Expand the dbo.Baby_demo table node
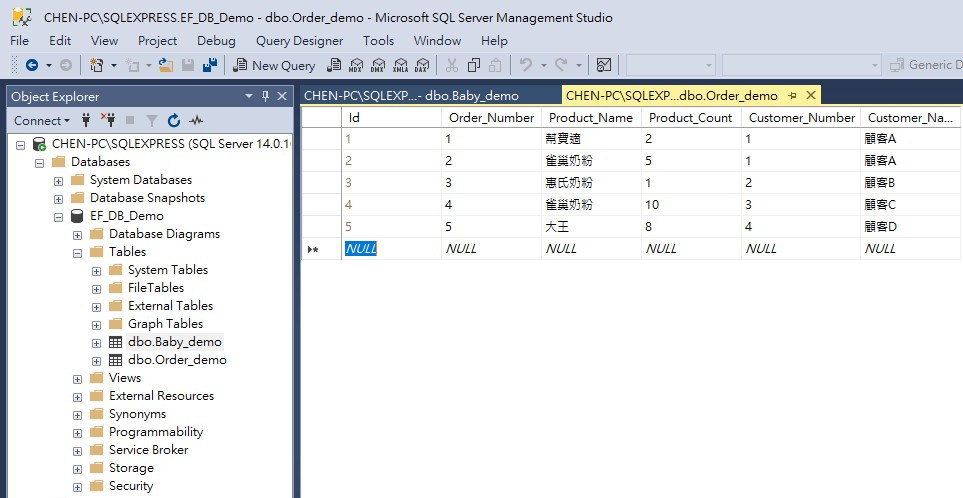 pos(96,343)
